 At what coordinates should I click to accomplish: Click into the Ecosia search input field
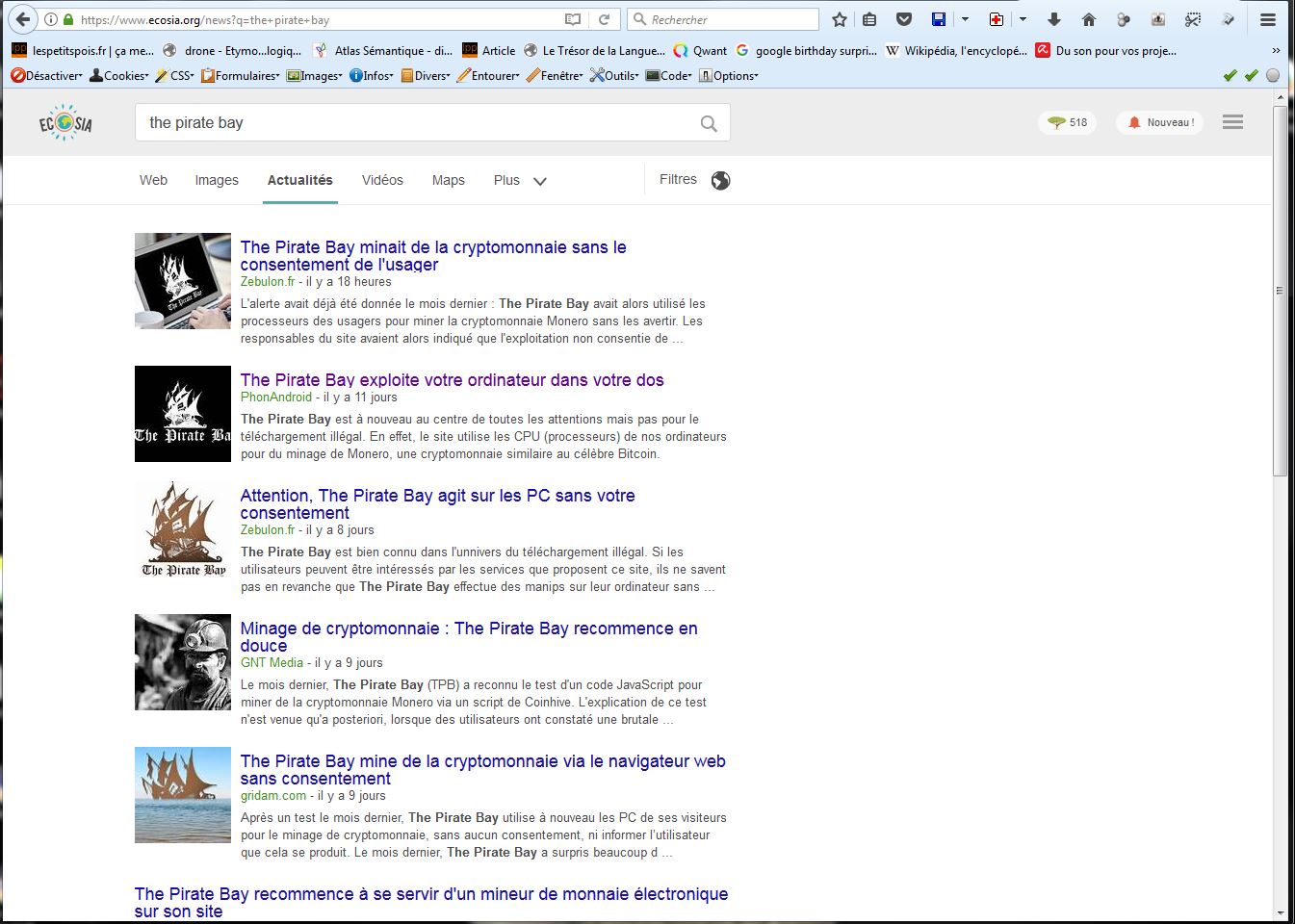tap(414, 123)
